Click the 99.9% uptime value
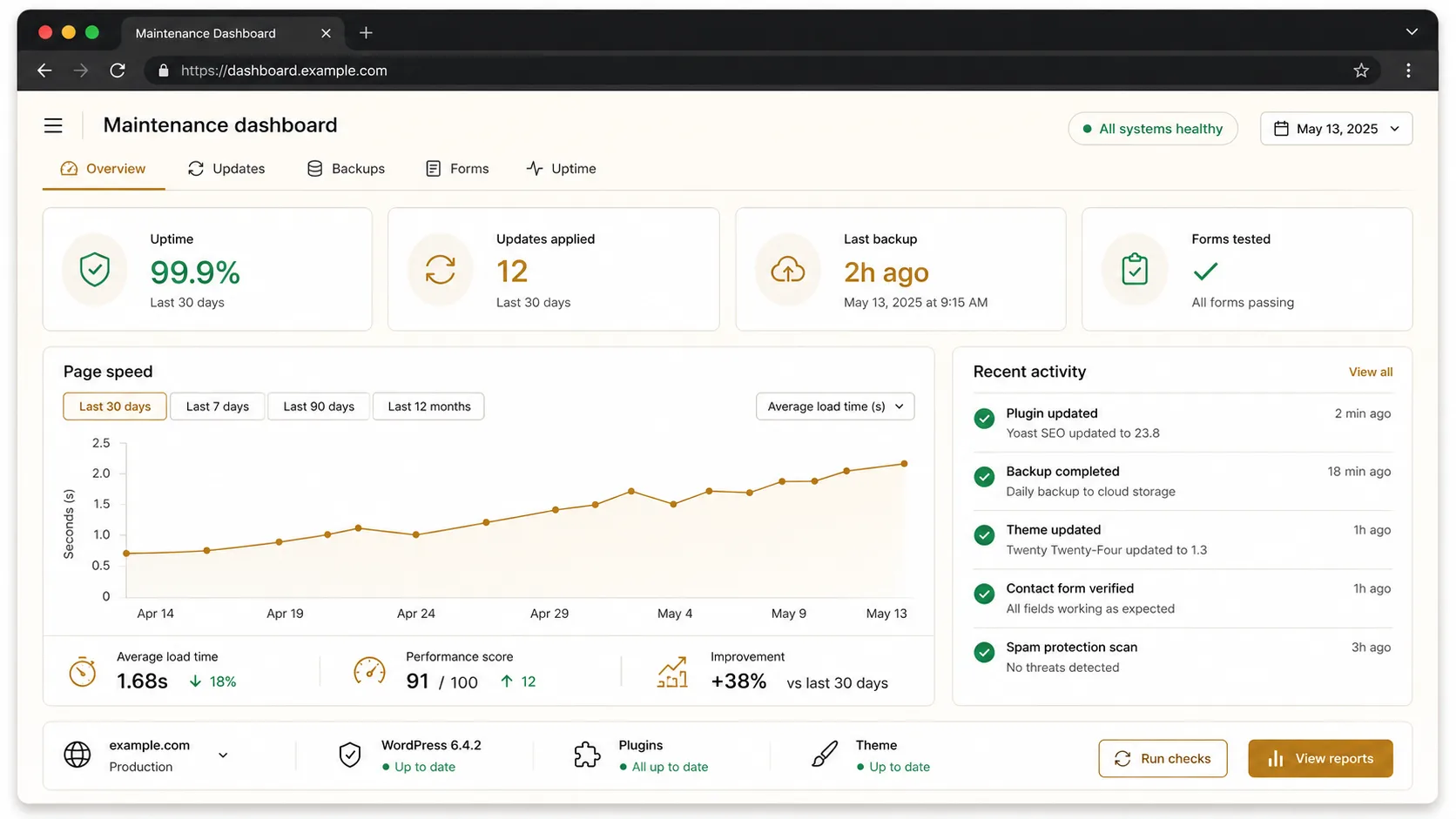Viewport: 1456px width, 819px height. (x=195, y=272)
